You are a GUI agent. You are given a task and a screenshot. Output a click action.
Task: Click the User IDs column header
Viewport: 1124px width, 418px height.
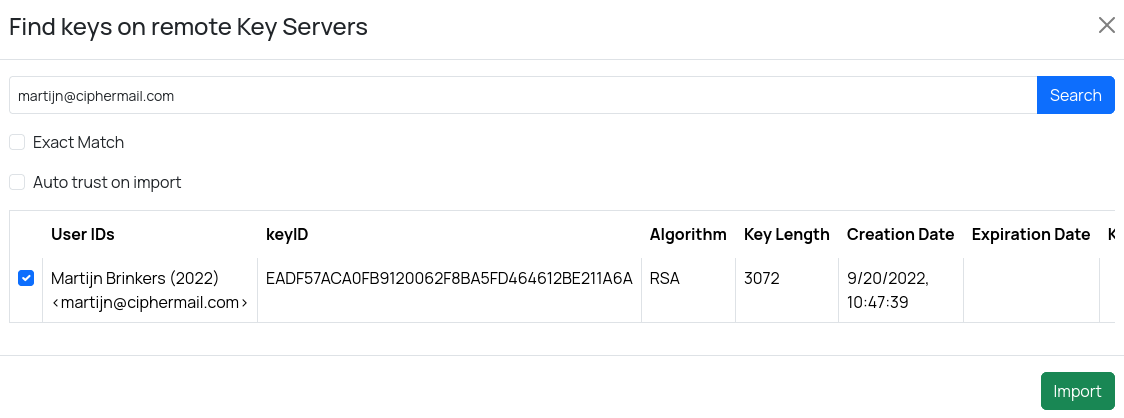pos(83,234)
